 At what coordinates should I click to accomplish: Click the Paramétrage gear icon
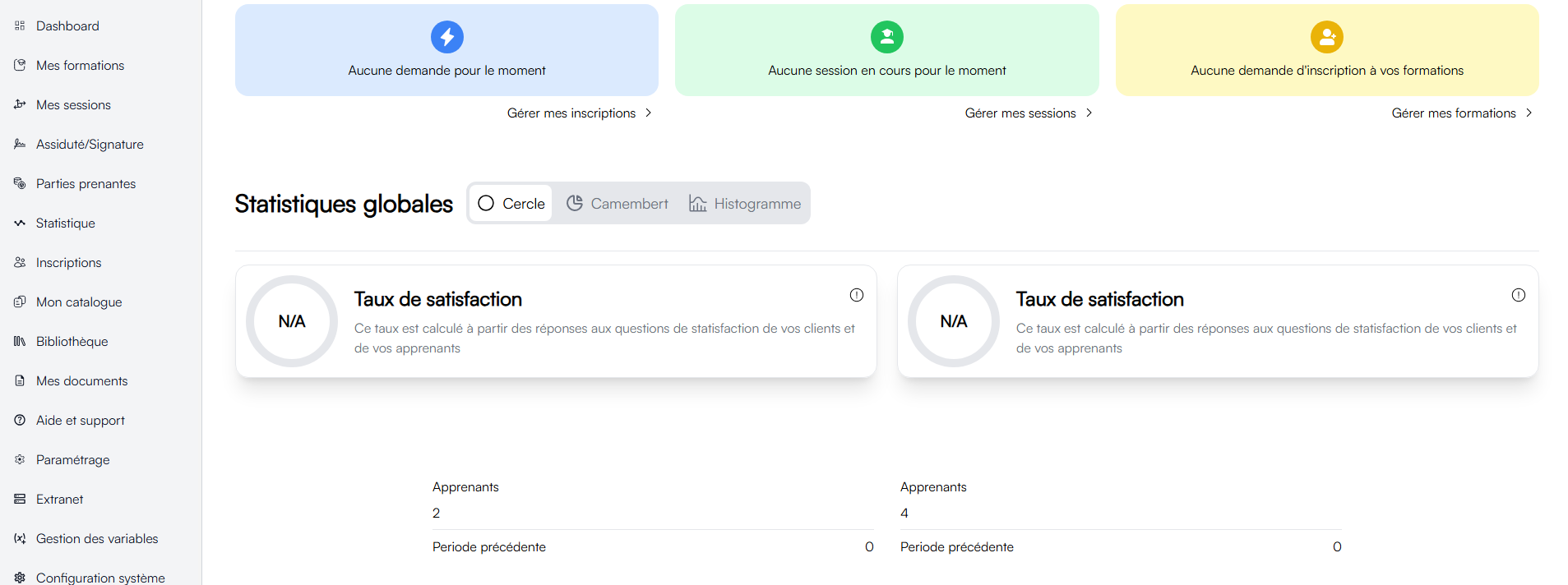click(x=20, y=460)
